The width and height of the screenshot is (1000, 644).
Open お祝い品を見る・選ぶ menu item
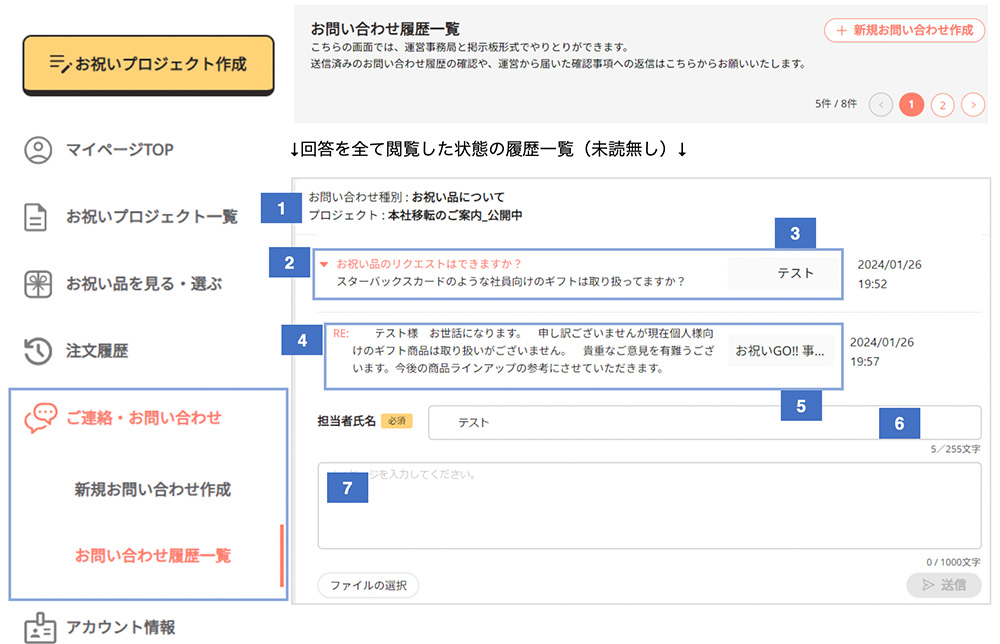tap(144, 284)
